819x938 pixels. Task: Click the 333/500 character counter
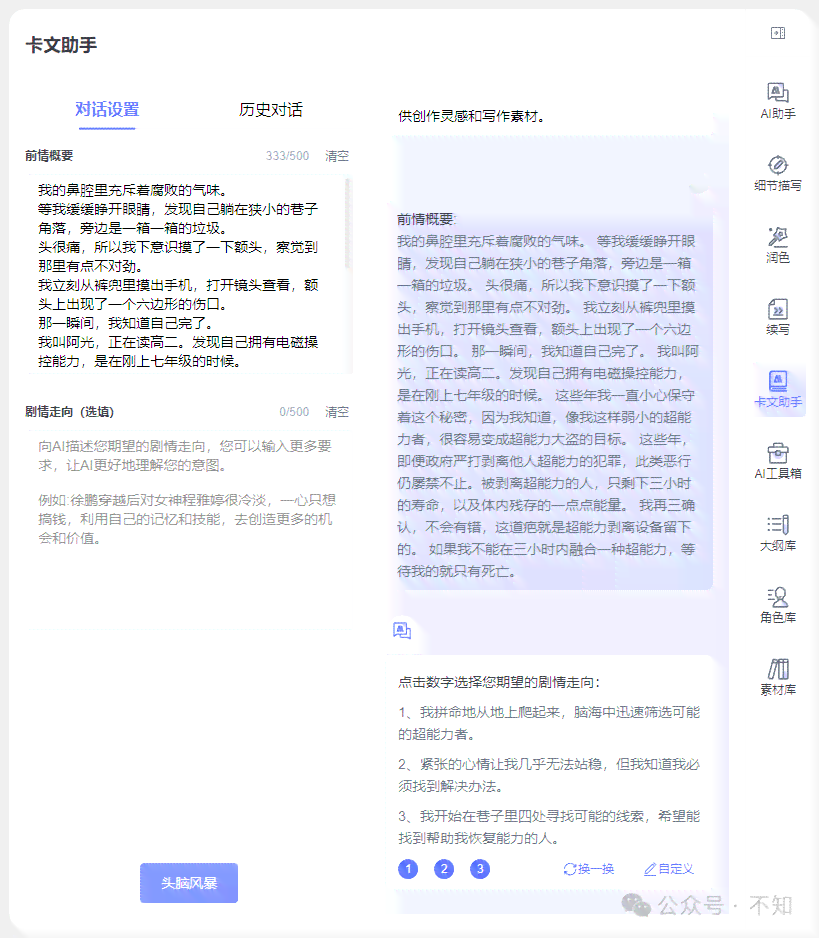click(287, 156)
